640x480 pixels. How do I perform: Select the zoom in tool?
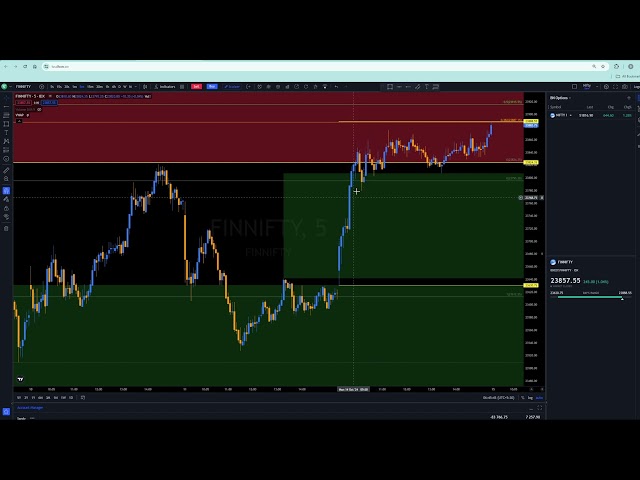(6, 179)
